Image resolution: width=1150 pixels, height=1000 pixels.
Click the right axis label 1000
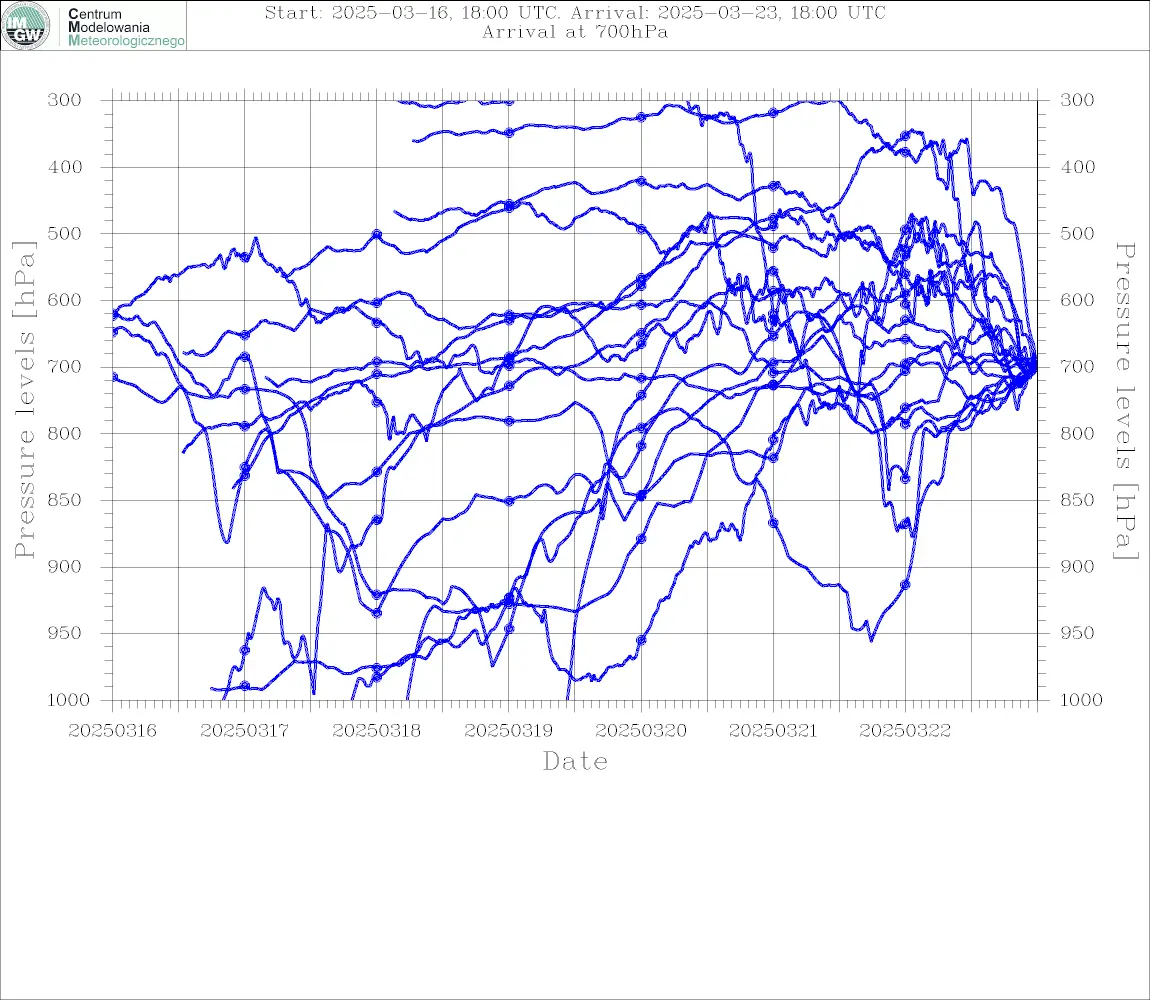click(x=1081, y=700)
